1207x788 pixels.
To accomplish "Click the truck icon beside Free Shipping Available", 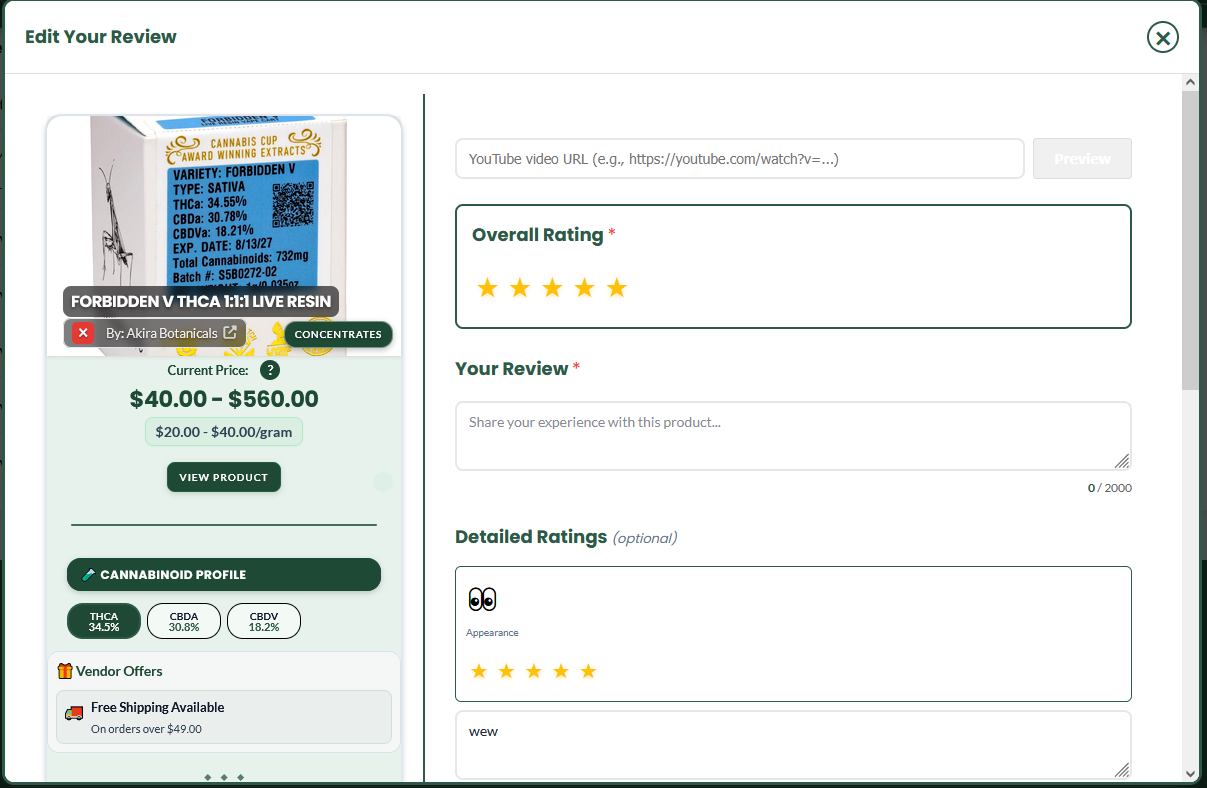I will click(73, 712).
